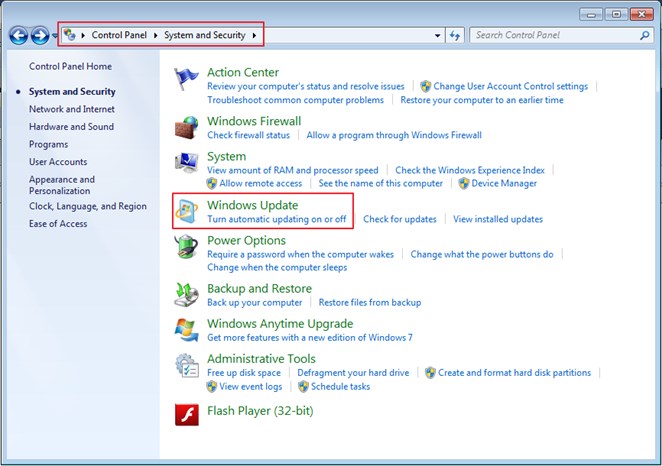Click shield icon beside Change User Account Control
The image size is (662, 466).
tap(426, 87)
